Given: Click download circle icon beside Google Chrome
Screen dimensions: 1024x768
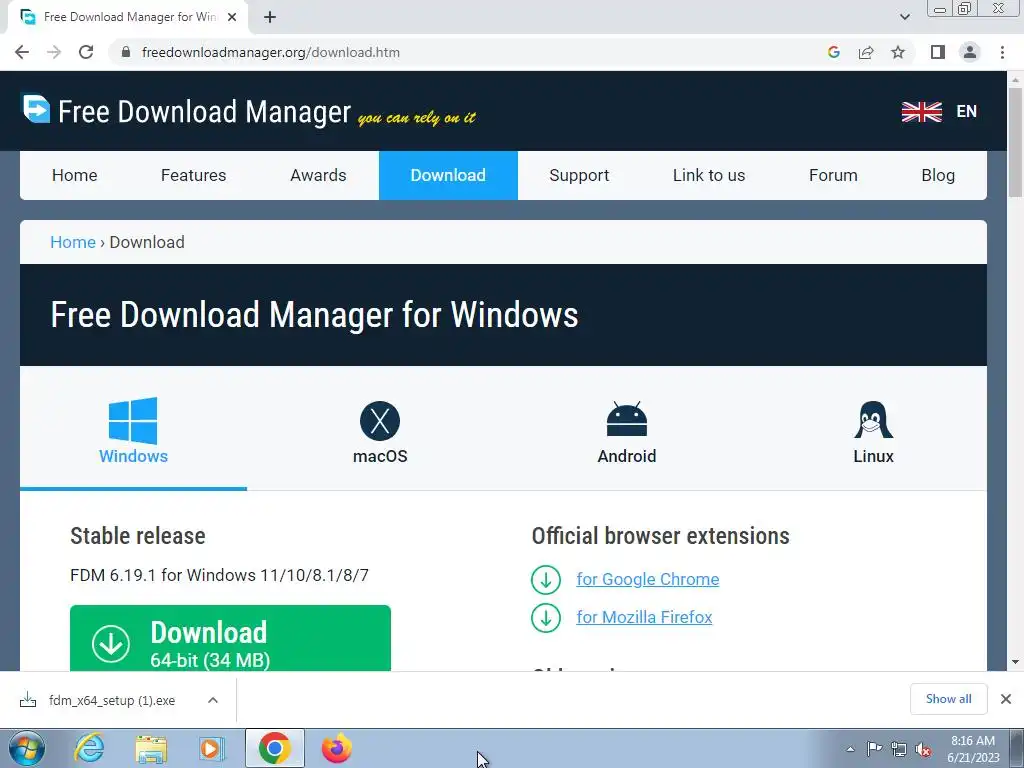Looking at the screenshot, I should (545, 579).
